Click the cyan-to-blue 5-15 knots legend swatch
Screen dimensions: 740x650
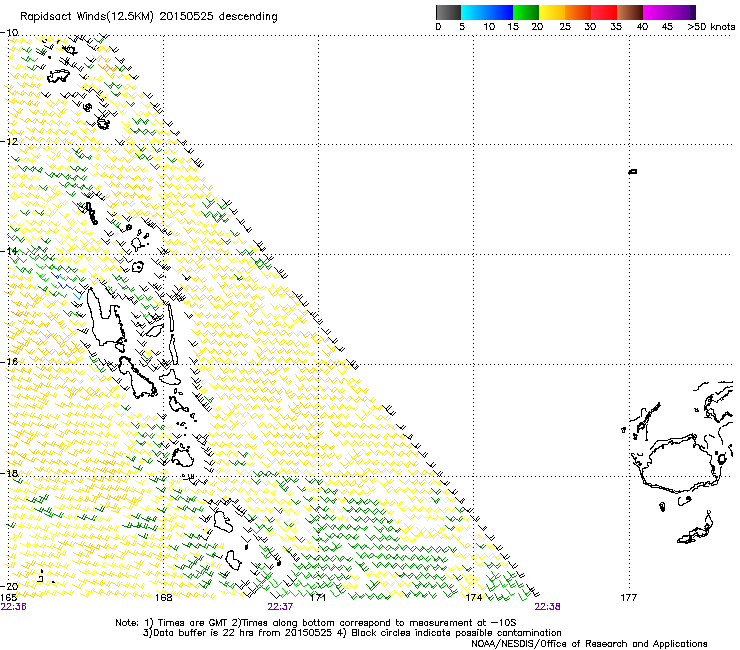click(487, 12)
